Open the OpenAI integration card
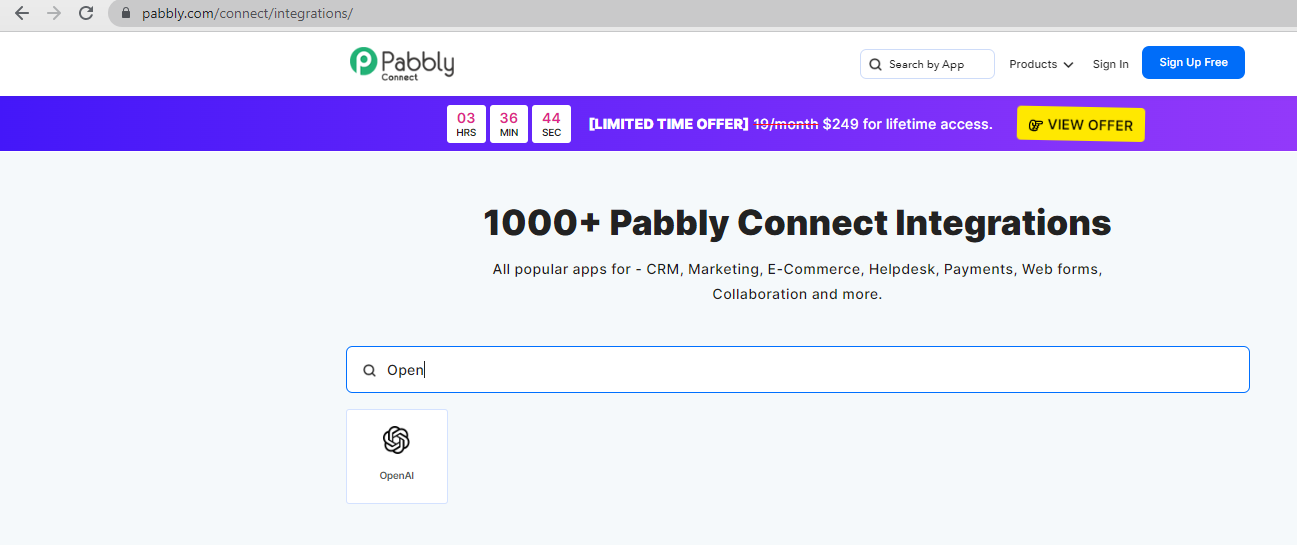The image size is (1297, 545). tap(397, 456)
